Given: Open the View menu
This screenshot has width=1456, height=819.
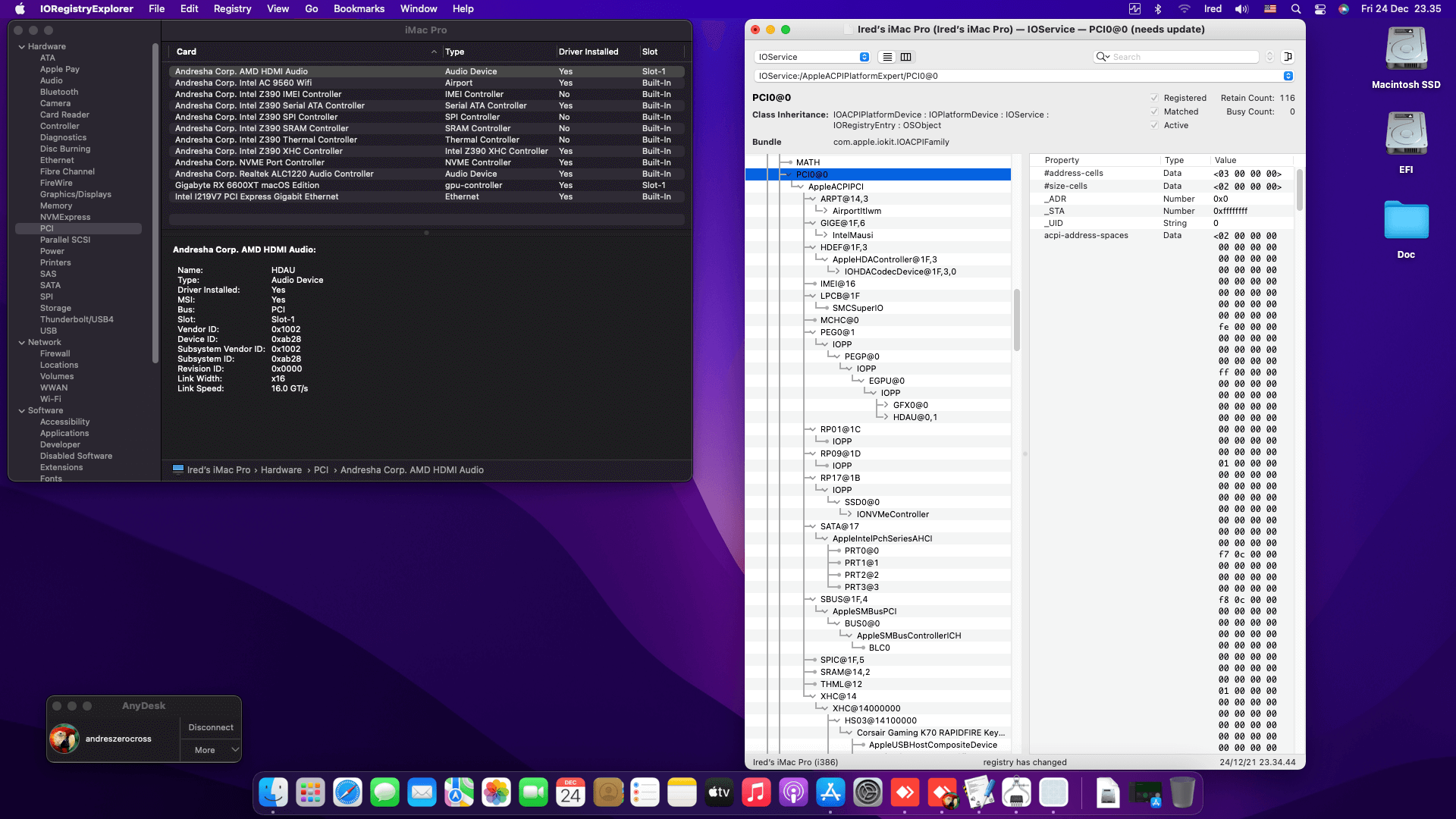Looking at the screenshot, I should (x=278, y=9).
